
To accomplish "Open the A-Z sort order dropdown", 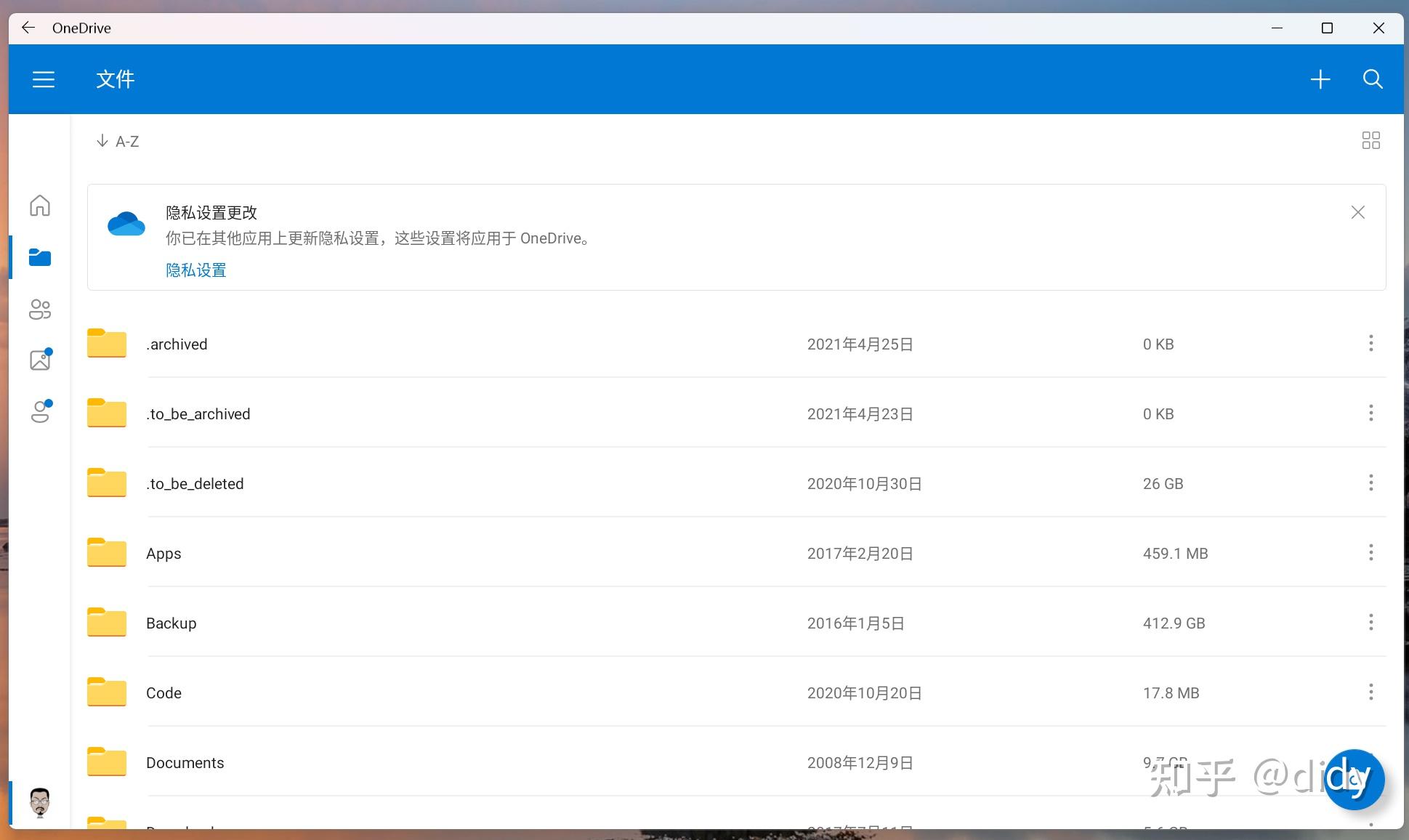I will tap(118, 140).
